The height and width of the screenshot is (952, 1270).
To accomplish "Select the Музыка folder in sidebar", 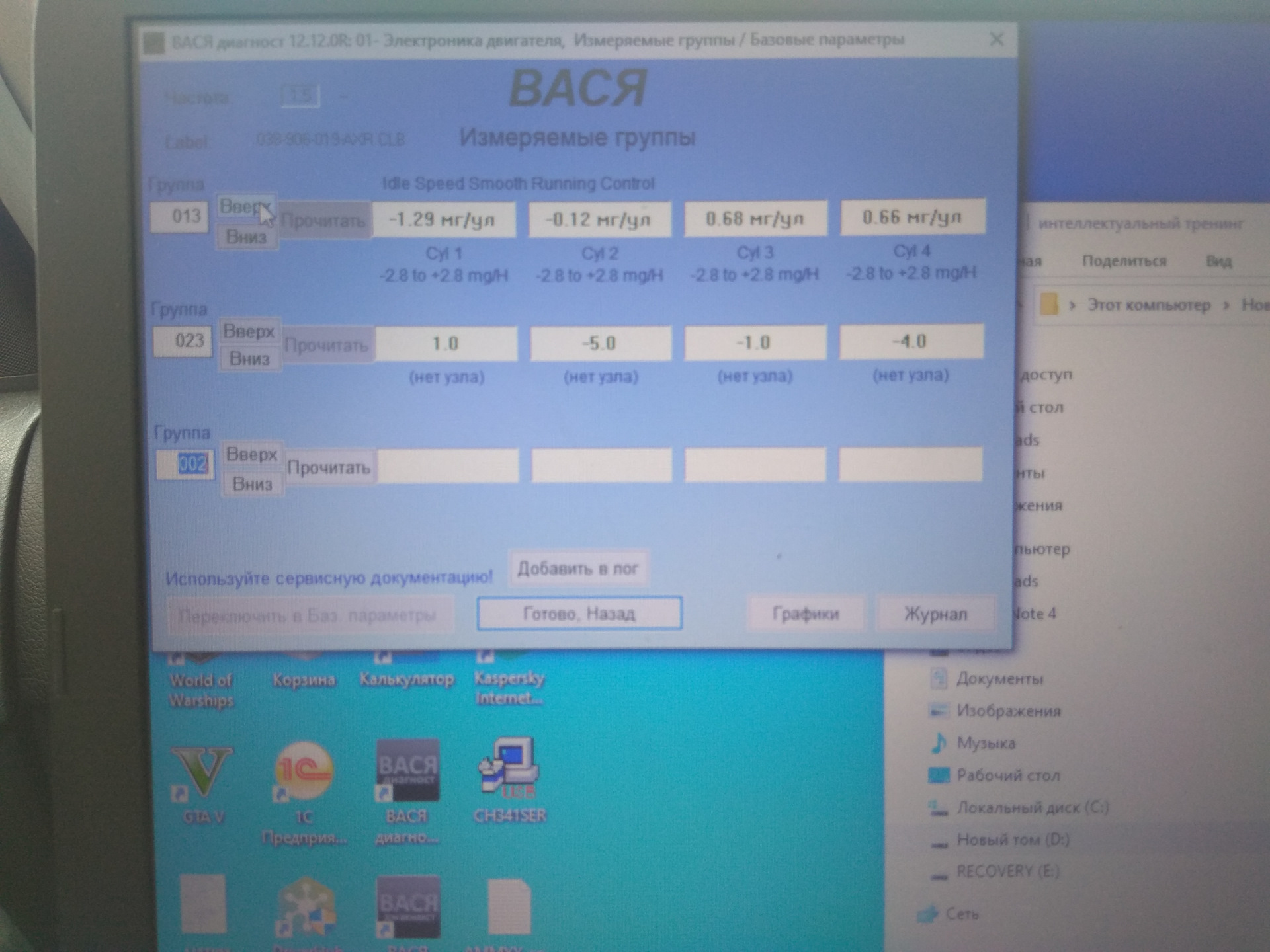I will (986, 743).
